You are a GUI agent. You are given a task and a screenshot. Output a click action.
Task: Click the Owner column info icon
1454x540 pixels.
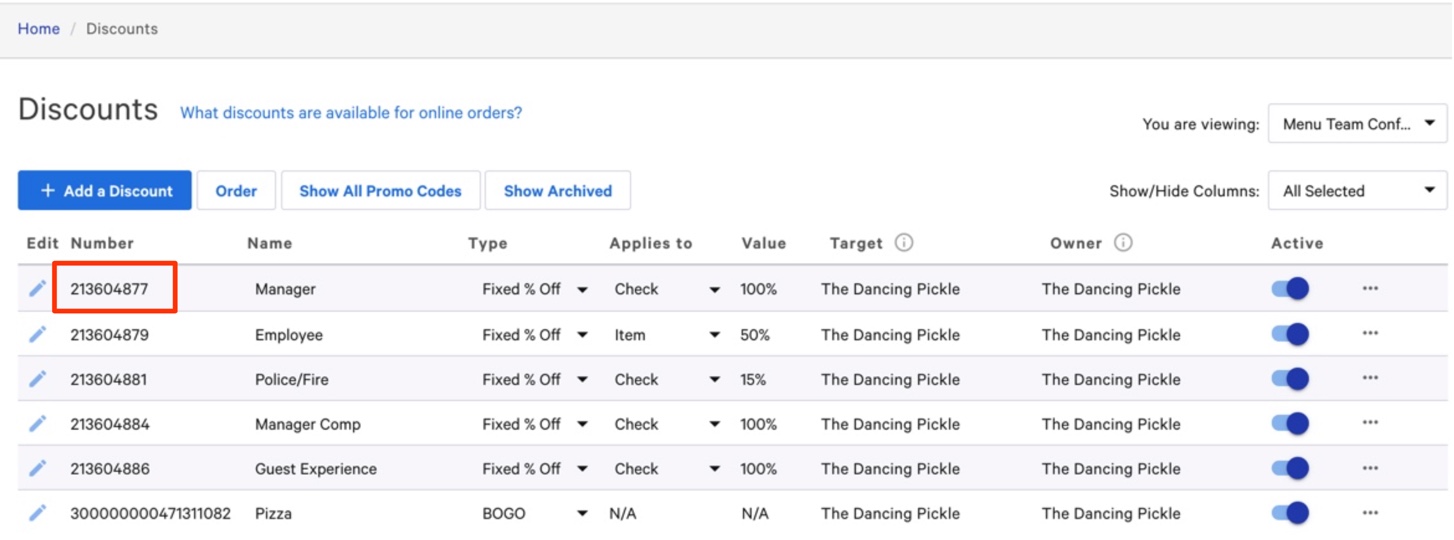click(1123, 243)
